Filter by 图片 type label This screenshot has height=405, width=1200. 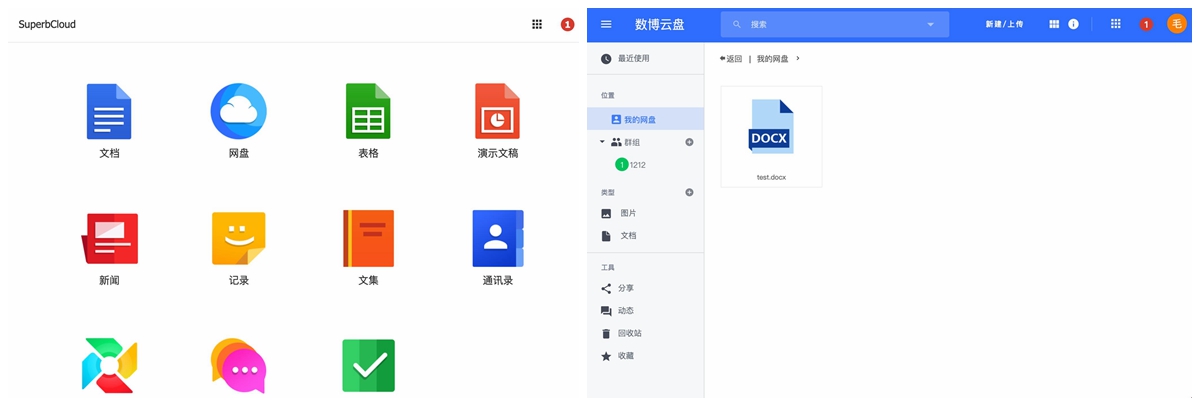(x=628, y=213)
